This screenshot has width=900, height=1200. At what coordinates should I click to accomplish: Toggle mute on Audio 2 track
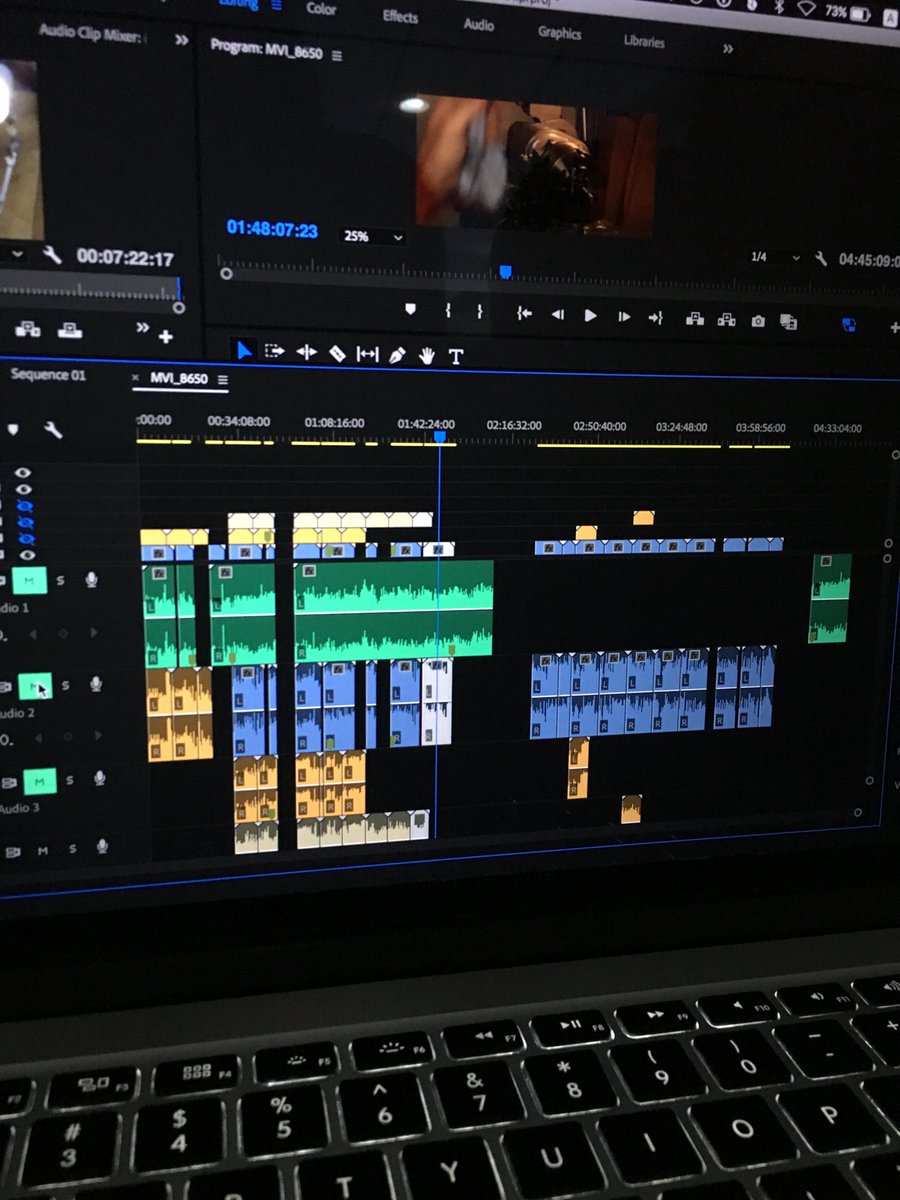tap(34, 685)
